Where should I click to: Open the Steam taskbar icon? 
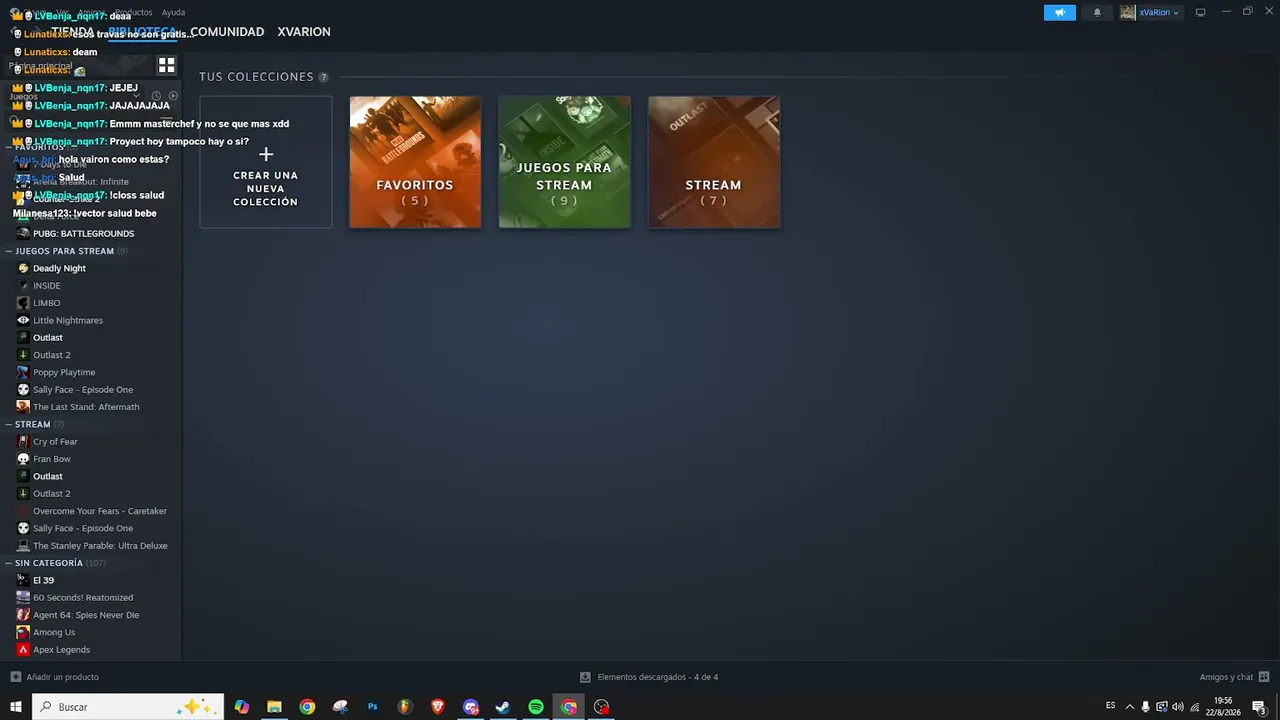tap(503, 707)
